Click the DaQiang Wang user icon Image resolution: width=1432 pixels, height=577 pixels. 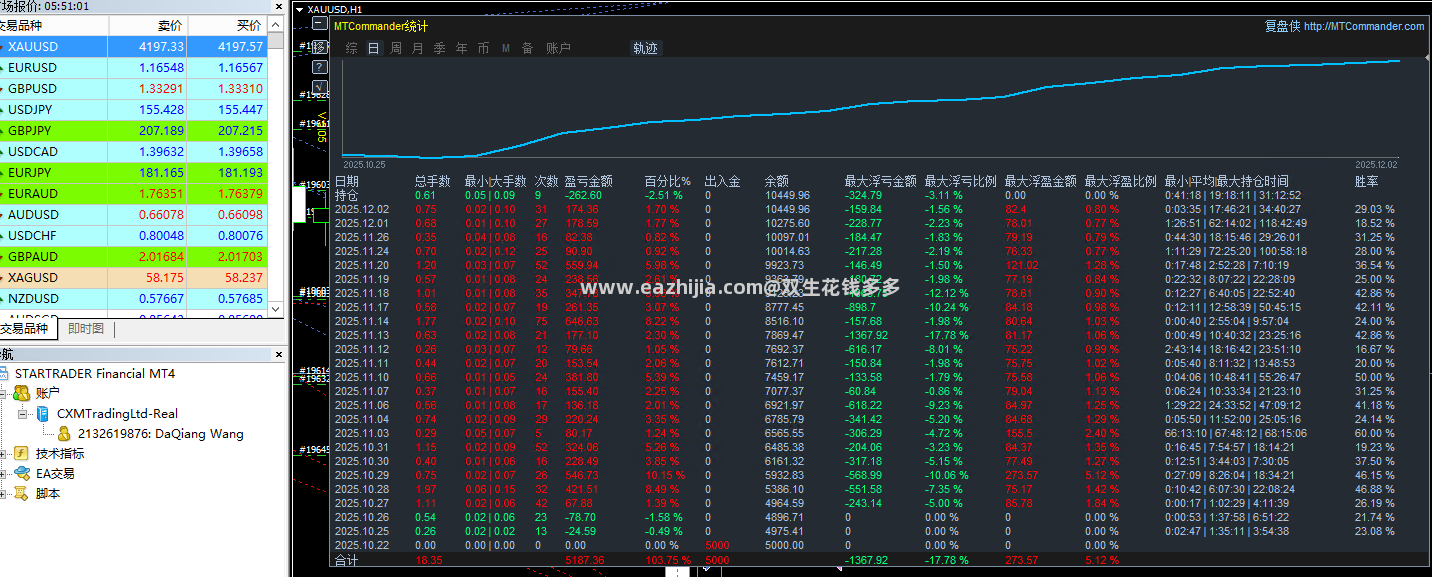pos(64,433)
